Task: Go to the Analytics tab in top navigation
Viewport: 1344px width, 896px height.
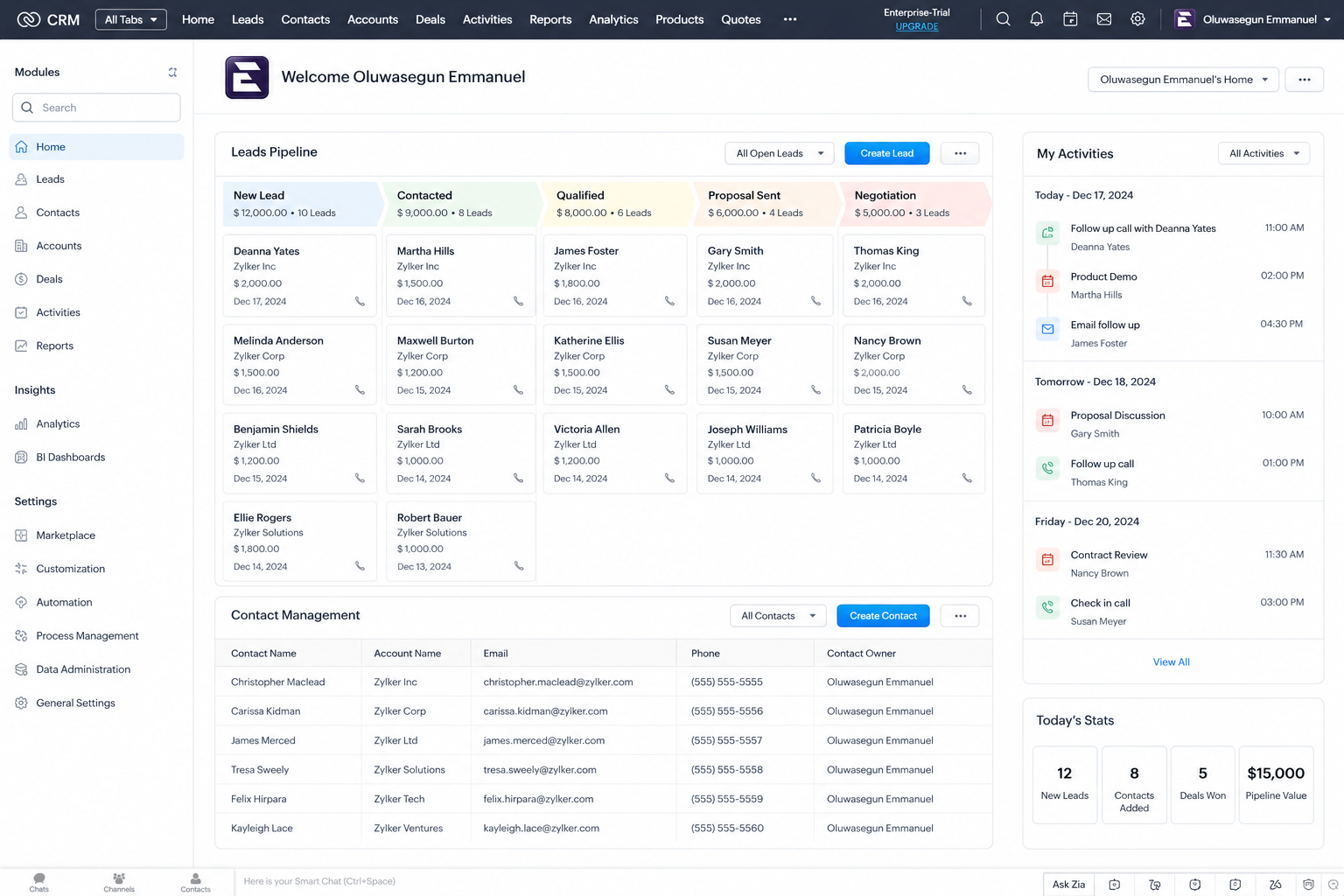Action: click(613, 19)
